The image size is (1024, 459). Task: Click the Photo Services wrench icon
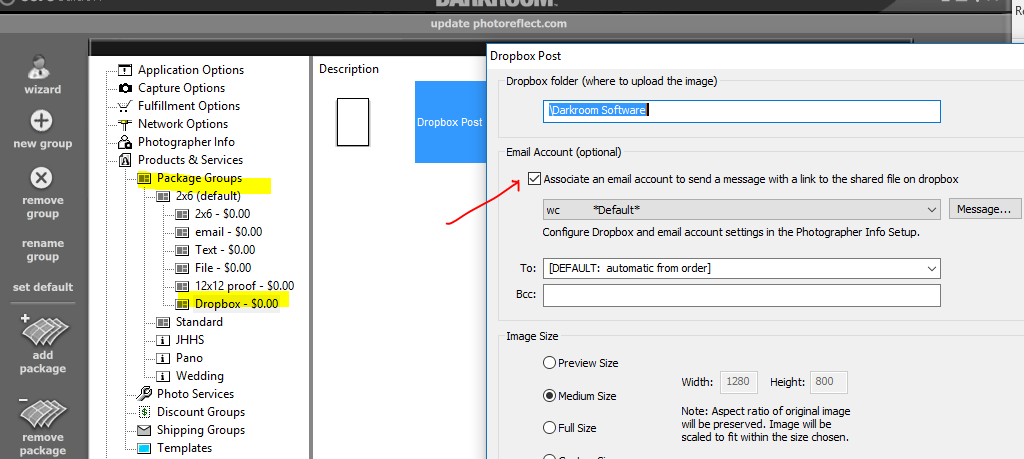point(144,394)
